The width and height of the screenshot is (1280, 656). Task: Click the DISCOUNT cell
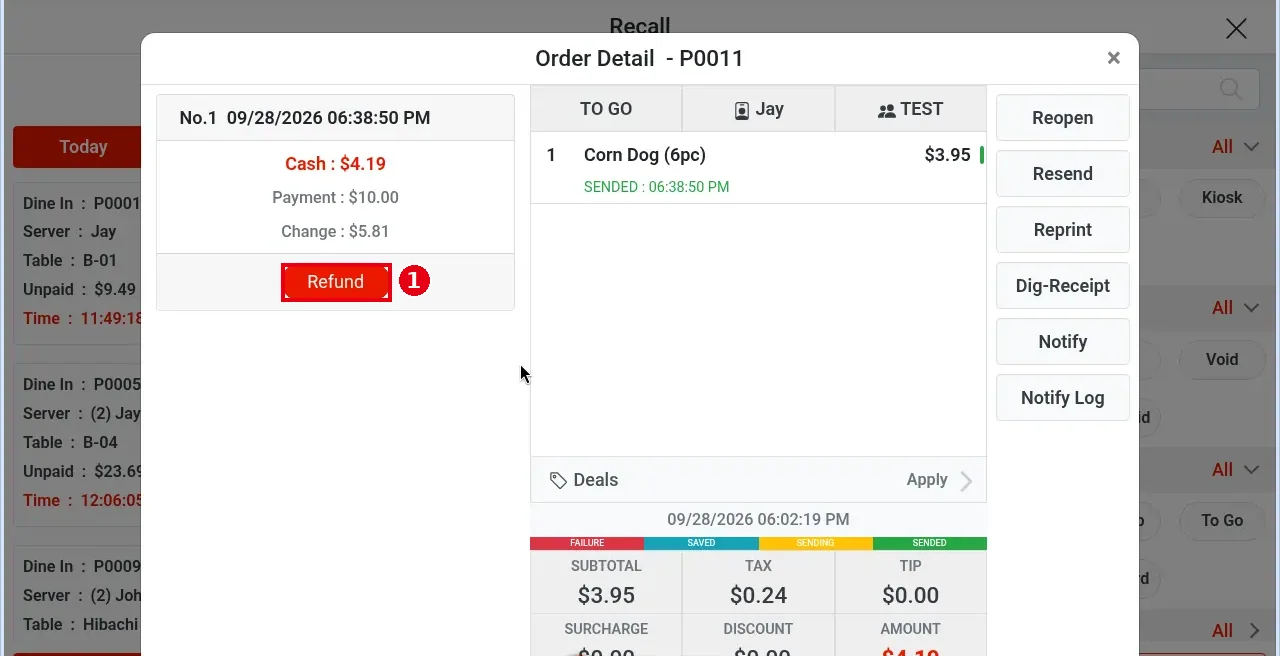(x=758, y=636)
